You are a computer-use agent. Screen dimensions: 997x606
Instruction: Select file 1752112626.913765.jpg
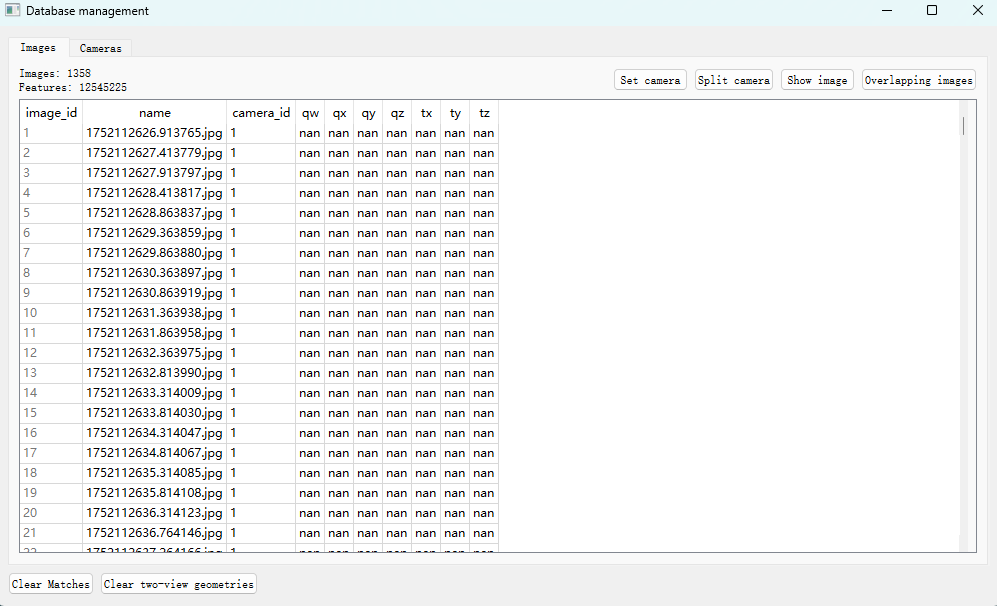155,133
